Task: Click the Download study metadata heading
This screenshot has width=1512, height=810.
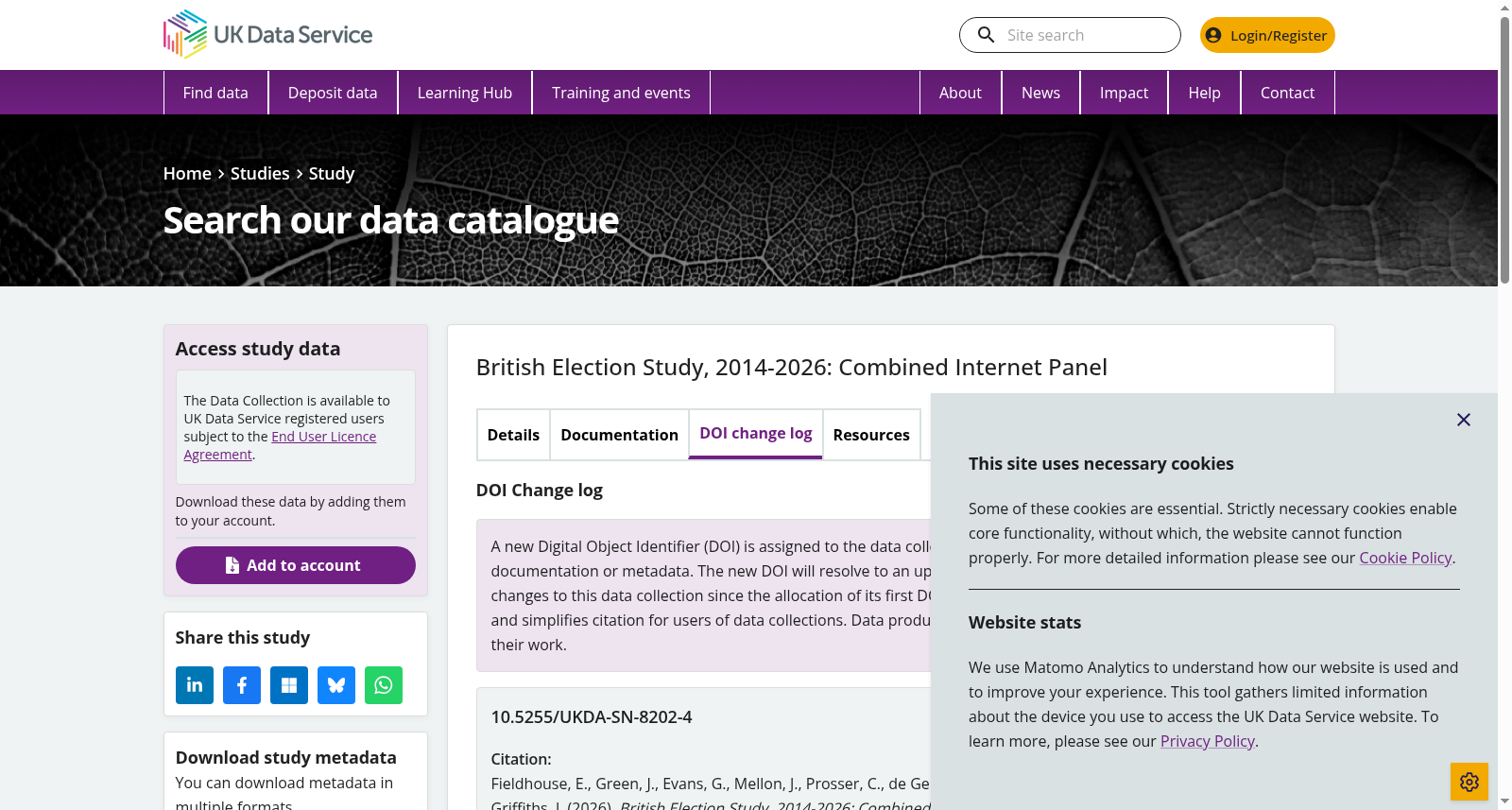Action: 285,757
